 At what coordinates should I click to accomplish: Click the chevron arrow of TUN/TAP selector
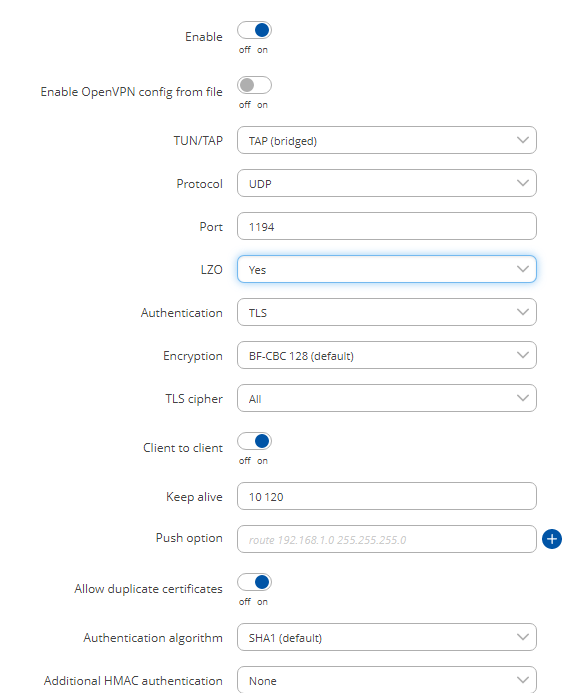pos(523,140)
